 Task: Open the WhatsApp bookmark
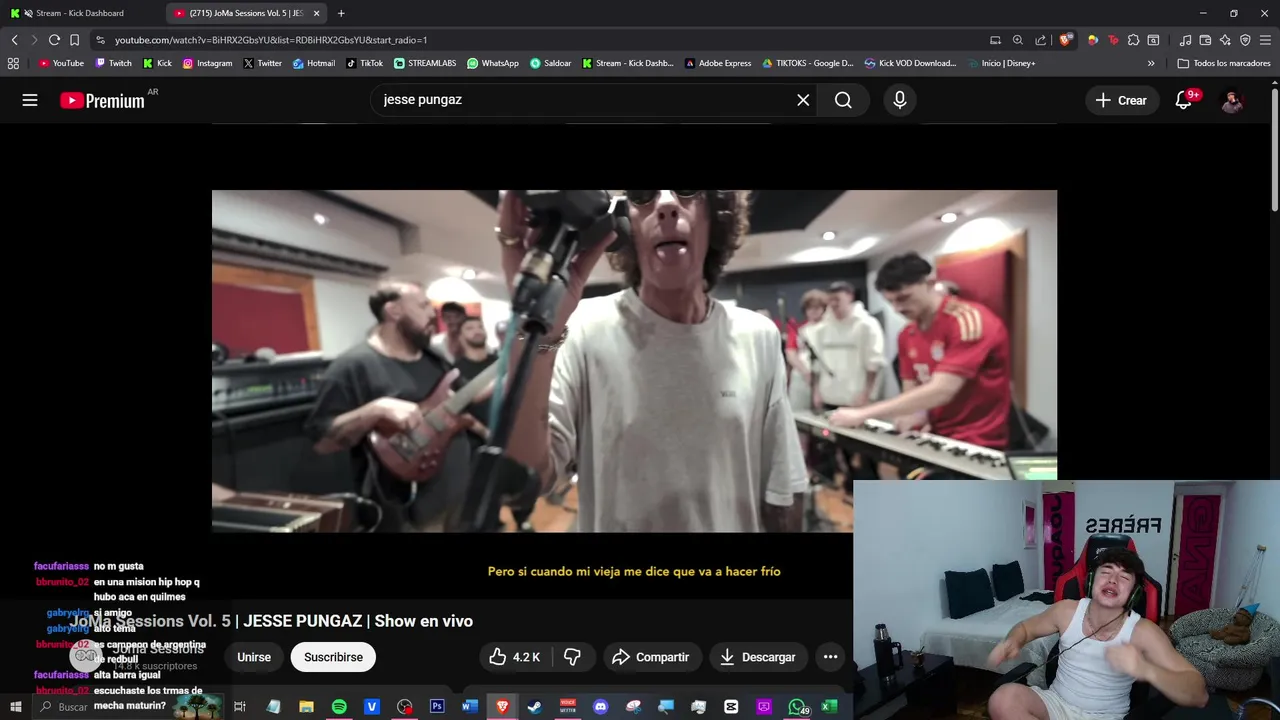(x=492, y=63)
